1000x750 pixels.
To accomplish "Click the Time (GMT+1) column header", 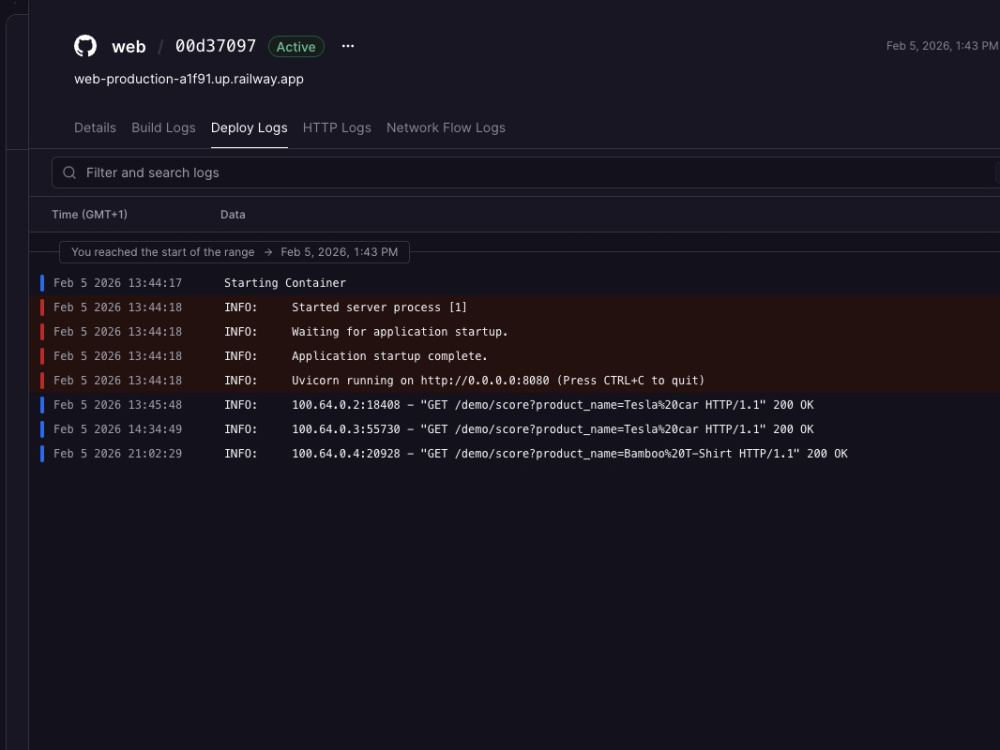I will point(90,214).
